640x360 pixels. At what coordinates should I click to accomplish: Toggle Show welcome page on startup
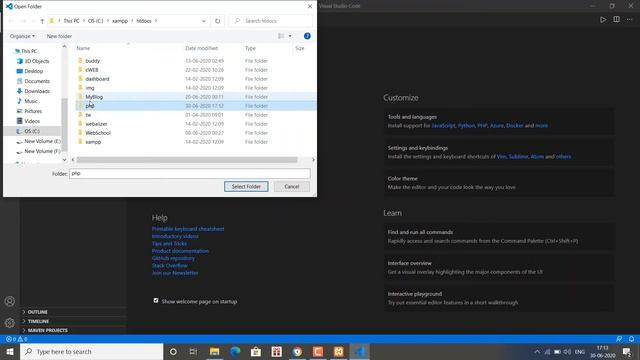coord(156,300)
